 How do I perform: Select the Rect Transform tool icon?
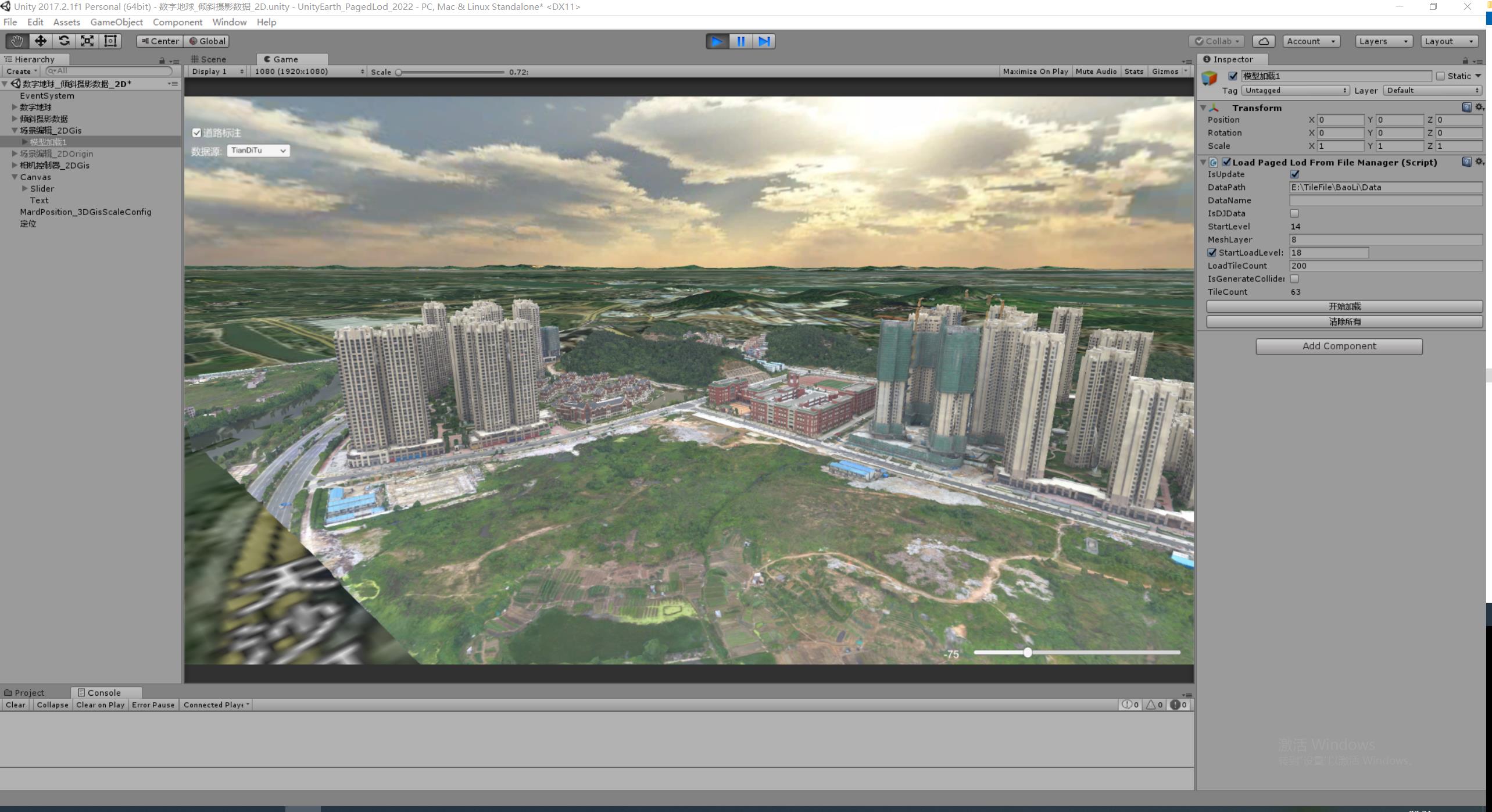pyautogui.click(x=110, y=41)
